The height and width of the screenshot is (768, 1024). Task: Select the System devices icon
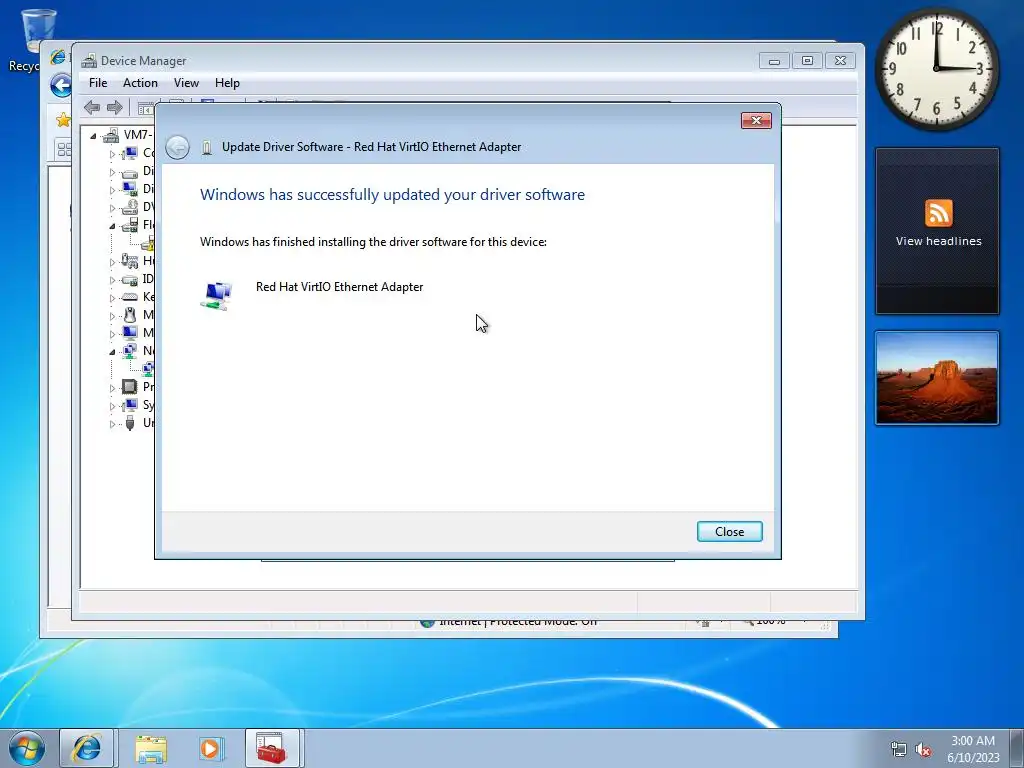(x=129, y=405)
